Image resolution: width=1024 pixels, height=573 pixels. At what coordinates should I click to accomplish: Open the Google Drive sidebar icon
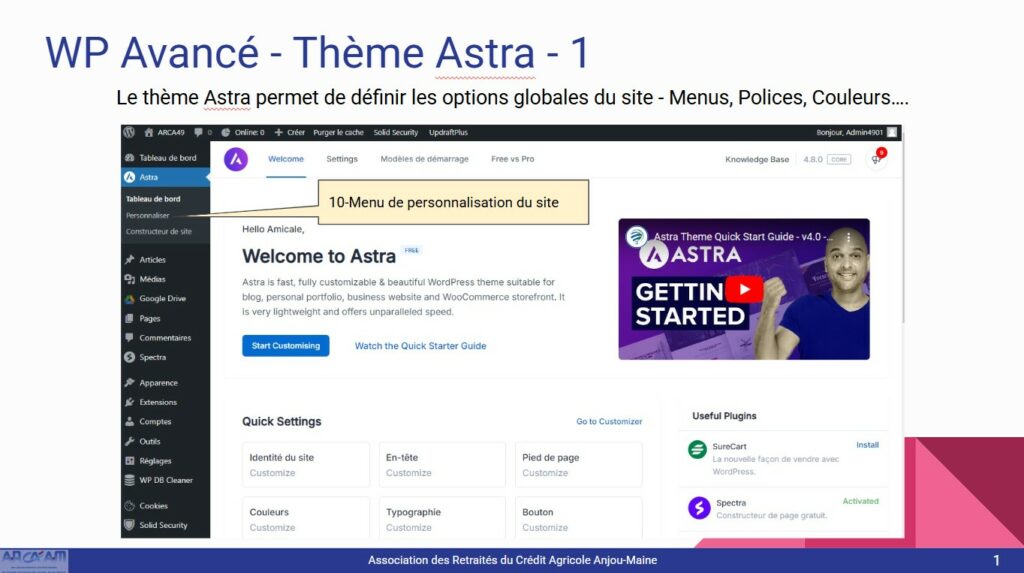(x=129, y=299)
